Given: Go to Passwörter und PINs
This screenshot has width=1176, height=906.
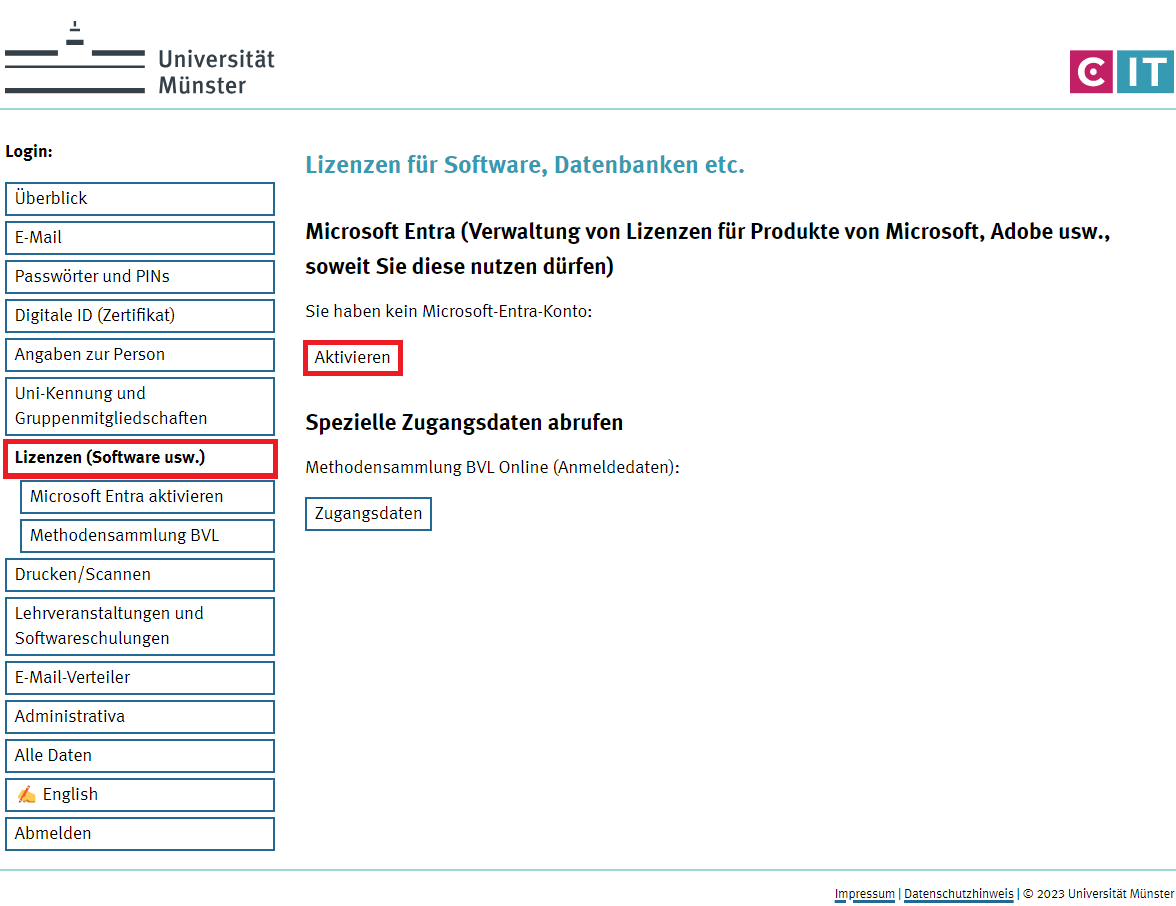Looking at the screenshot, I should (x=140, y=276).
